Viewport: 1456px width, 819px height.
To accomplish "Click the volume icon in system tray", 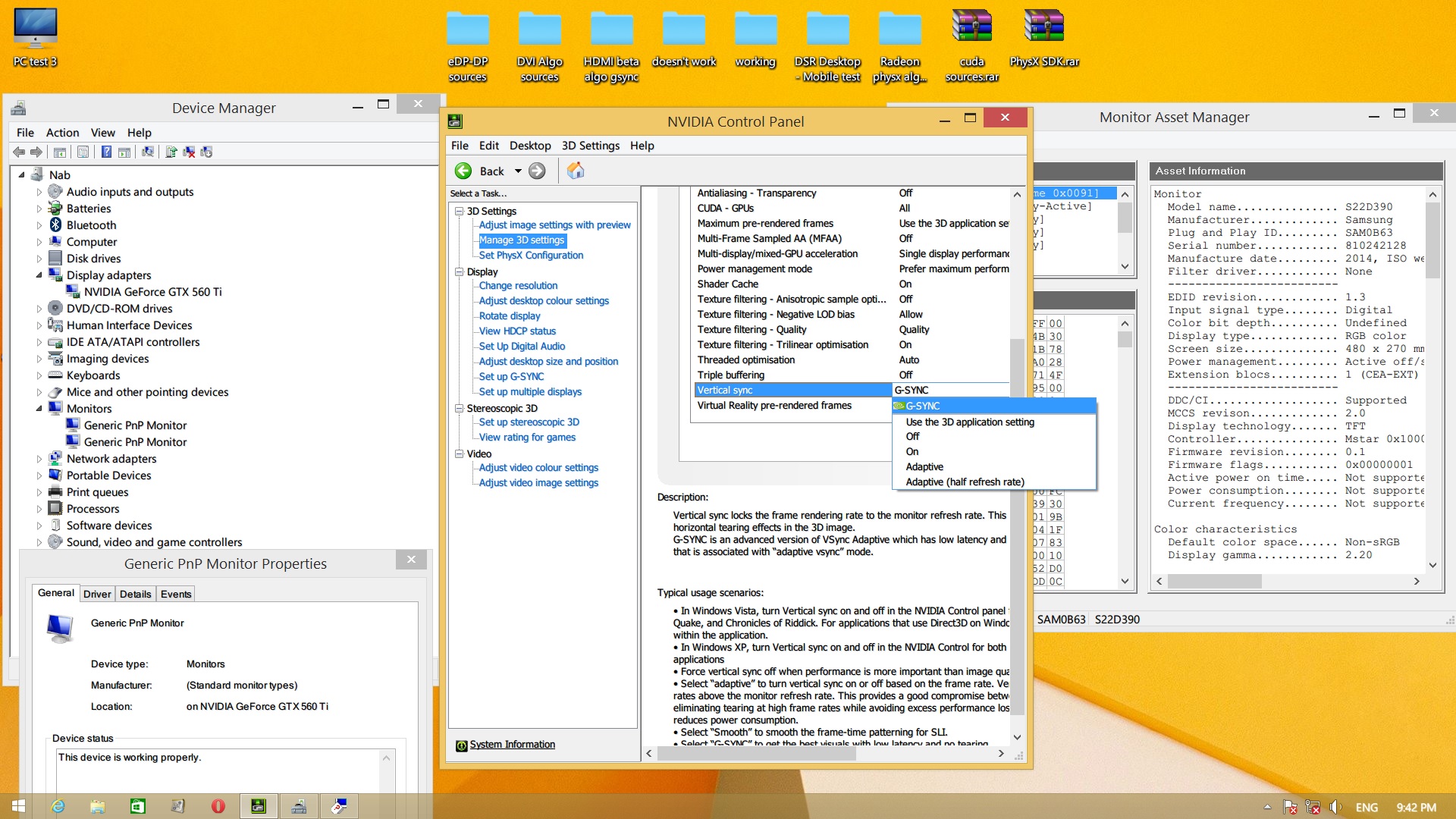I will (x=1335, y=808).
